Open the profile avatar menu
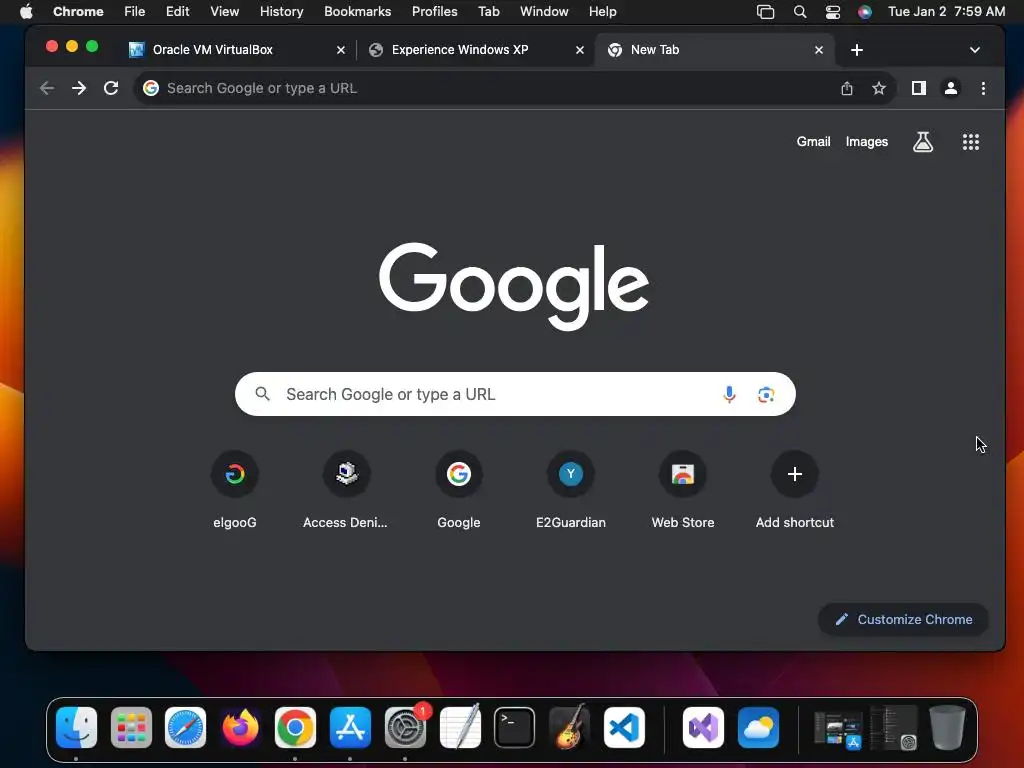Image resolution: width=1024 pixels, height=768 pixels. pos(951,88)
